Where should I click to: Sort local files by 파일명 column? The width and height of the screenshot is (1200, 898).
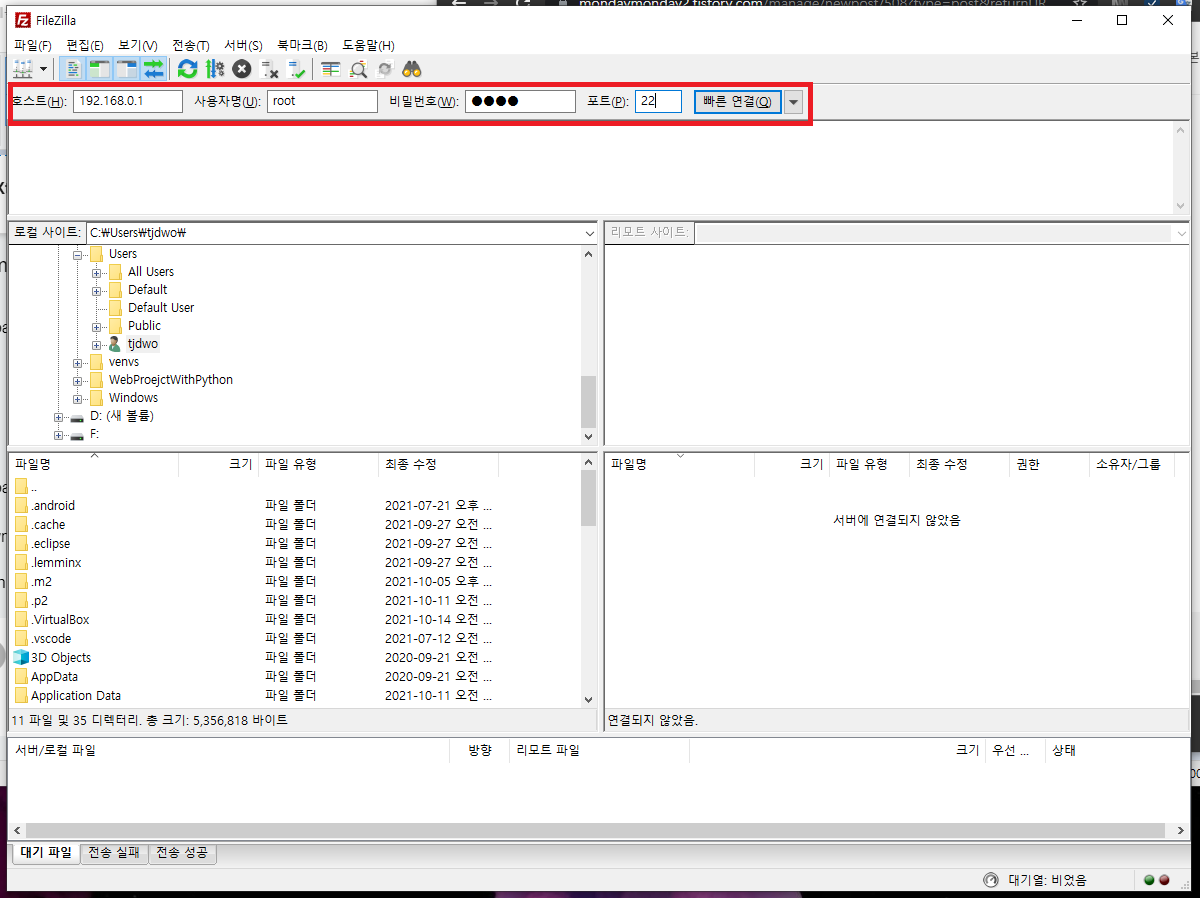click(93, 465)
